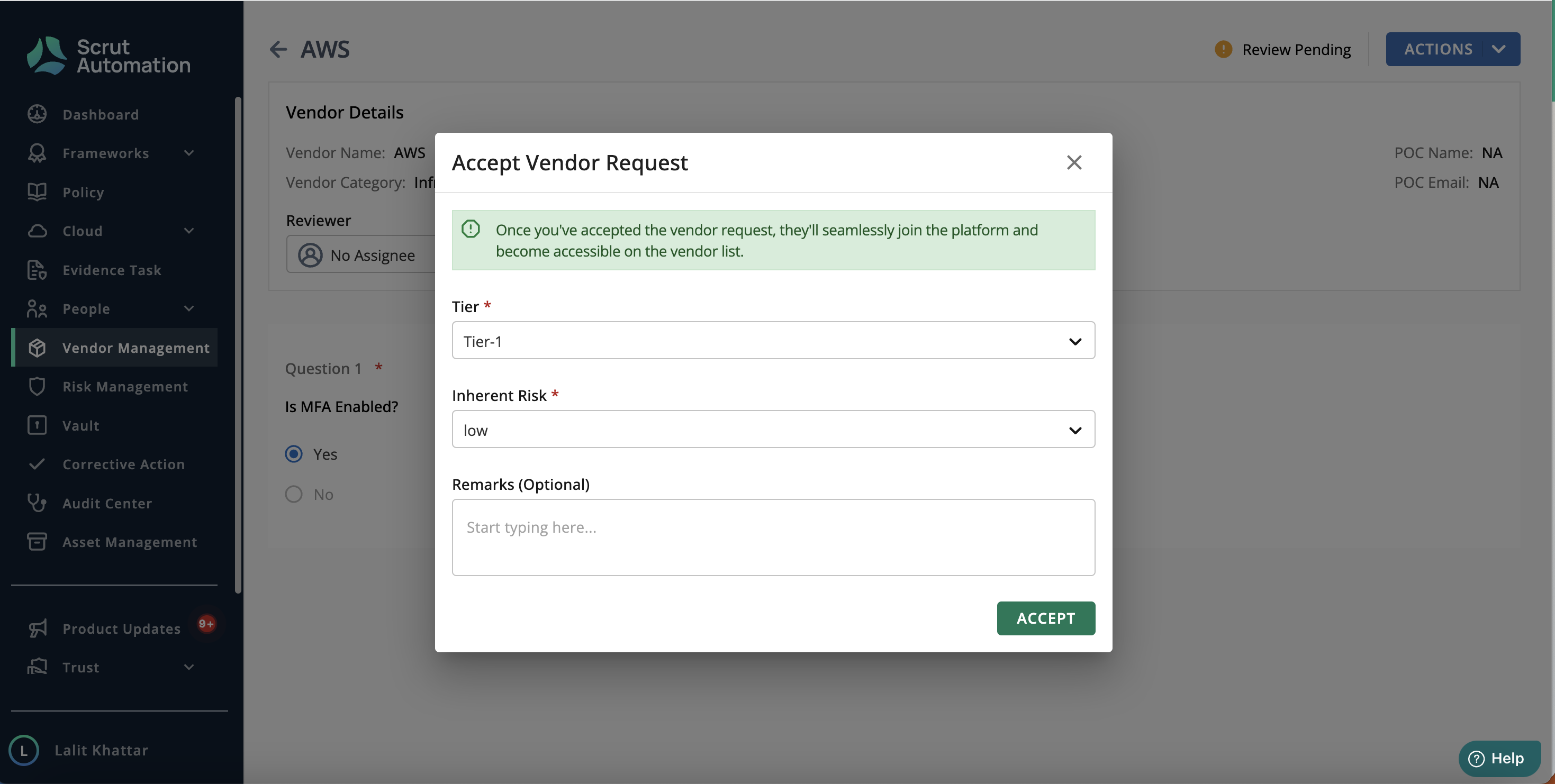Click the Frameworks ribbon icon
Screen dimensions: 1555x784
37,153
